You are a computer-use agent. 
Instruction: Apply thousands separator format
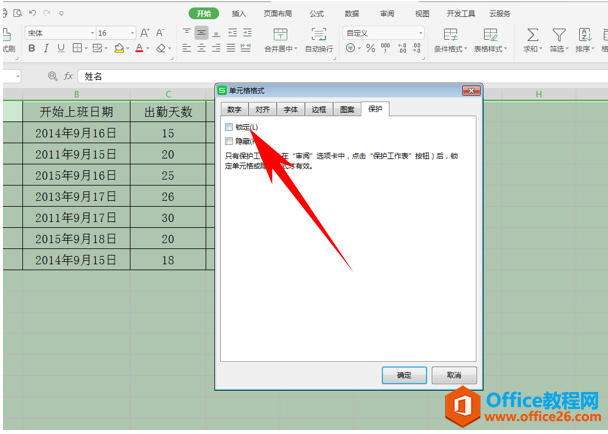click(x=385, y=48)
